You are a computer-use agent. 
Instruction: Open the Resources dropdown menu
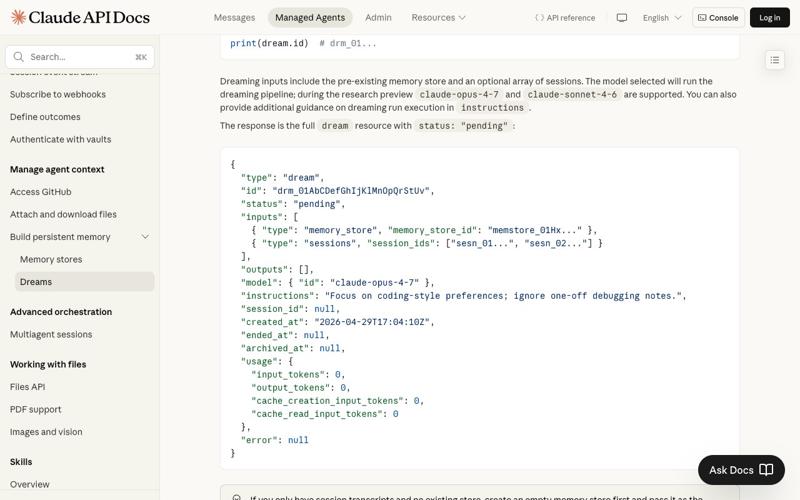pos(438,18)
